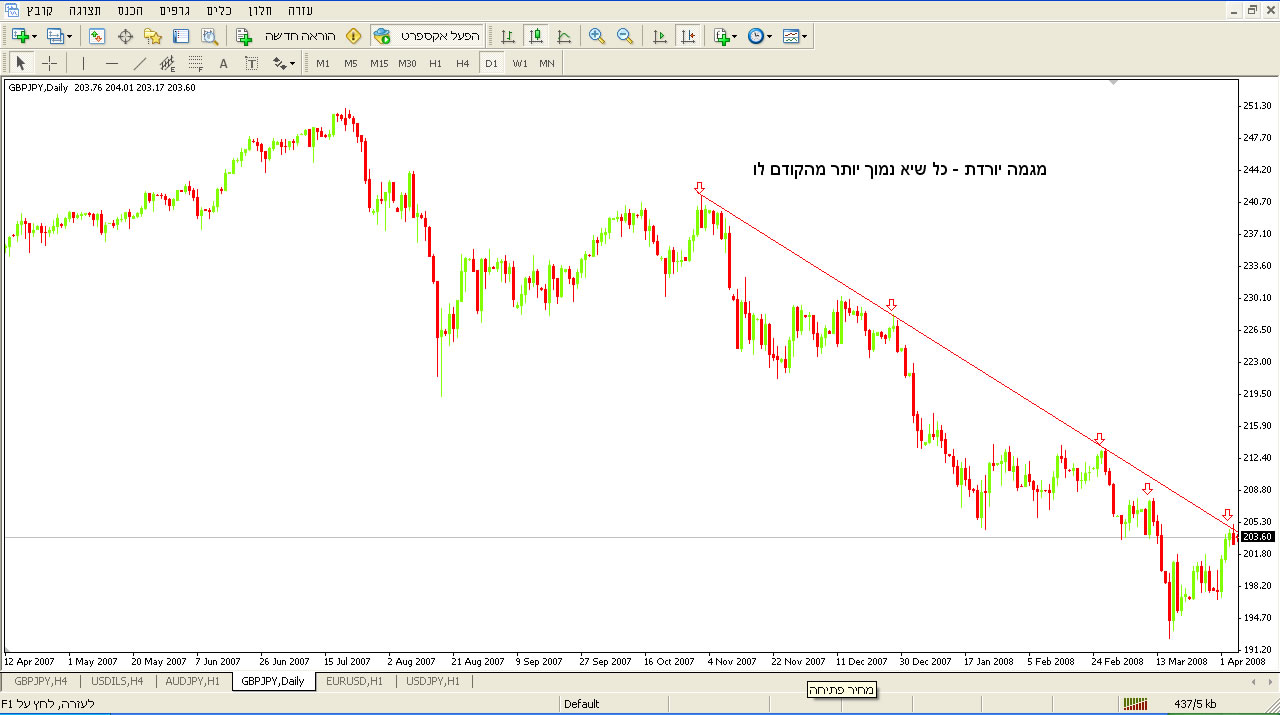
Task: Expand the indicators list dropdown
Action: pos(735,36)
